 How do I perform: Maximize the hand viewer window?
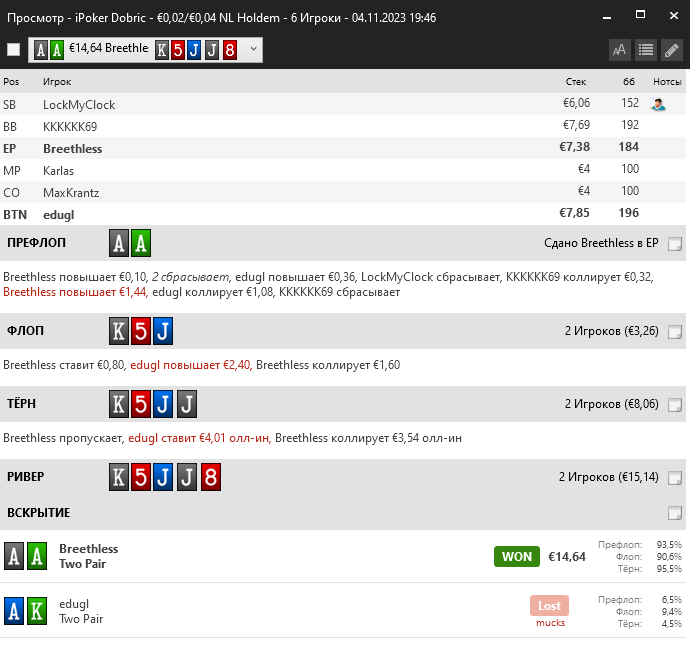pos(640,15)
